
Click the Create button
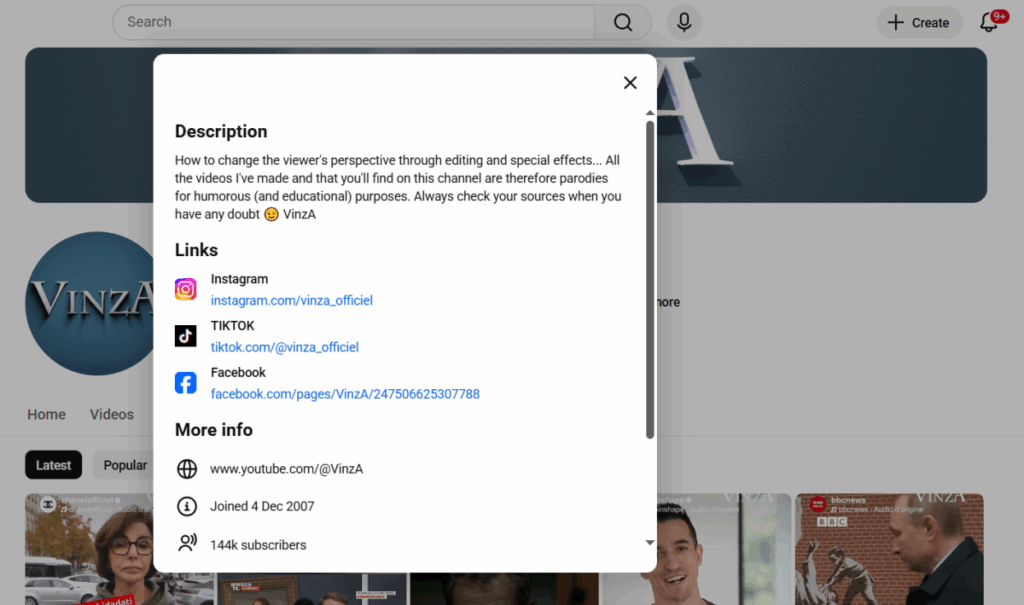(919, 22)
